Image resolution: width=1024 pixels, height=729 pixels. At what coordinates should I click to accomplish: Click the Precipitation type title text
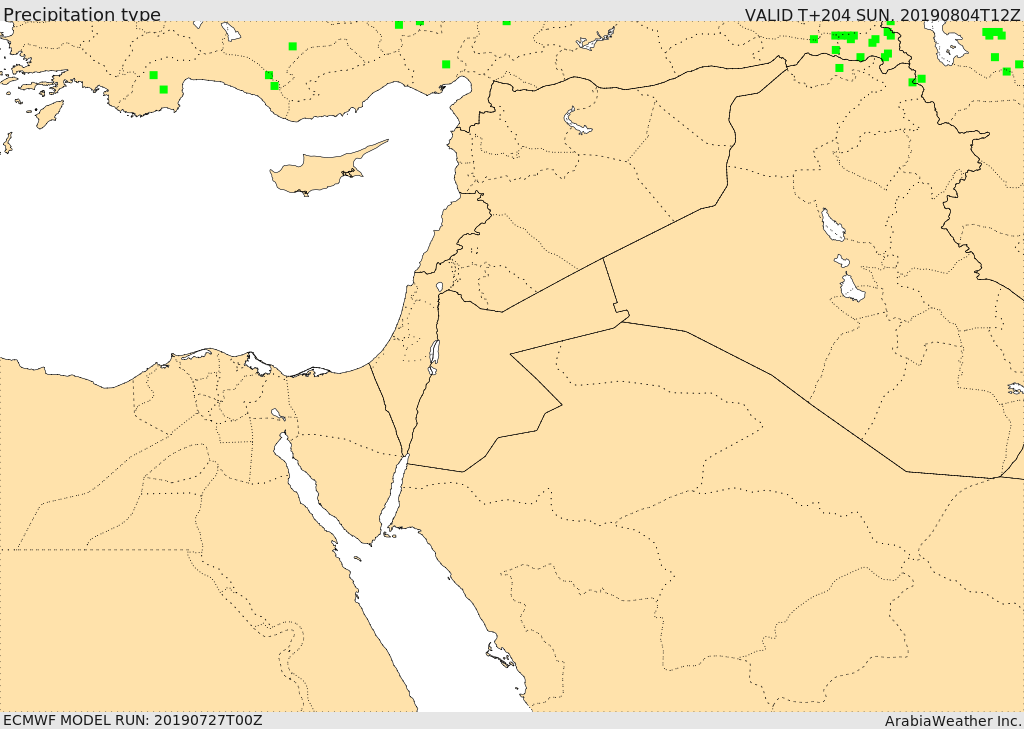point(82,13)
